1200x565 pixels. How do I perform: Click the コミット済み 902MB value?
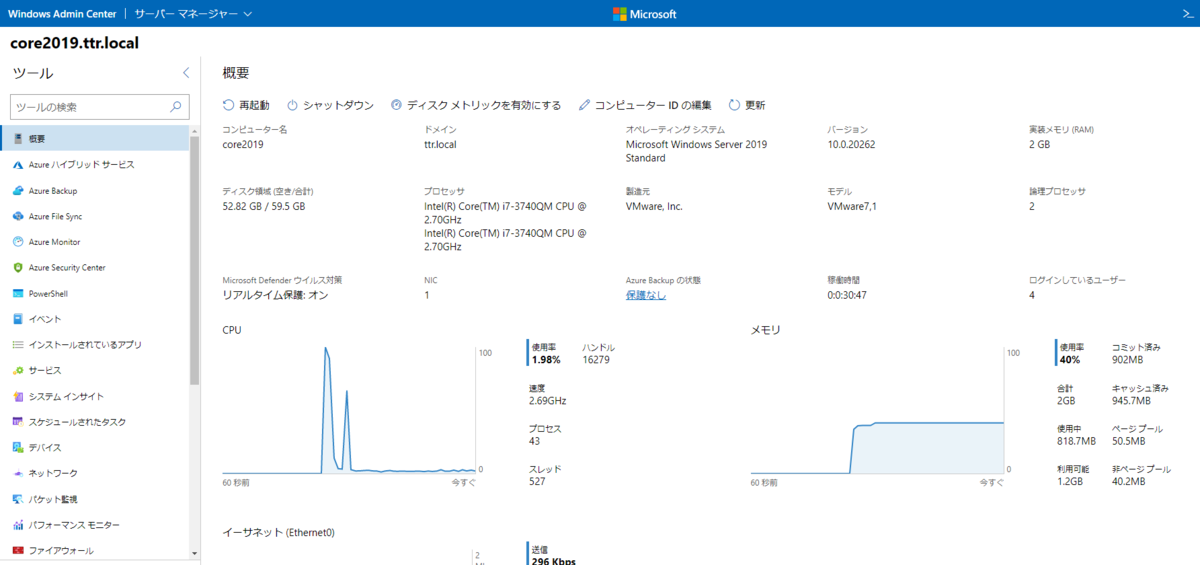tap(1129, 360)
